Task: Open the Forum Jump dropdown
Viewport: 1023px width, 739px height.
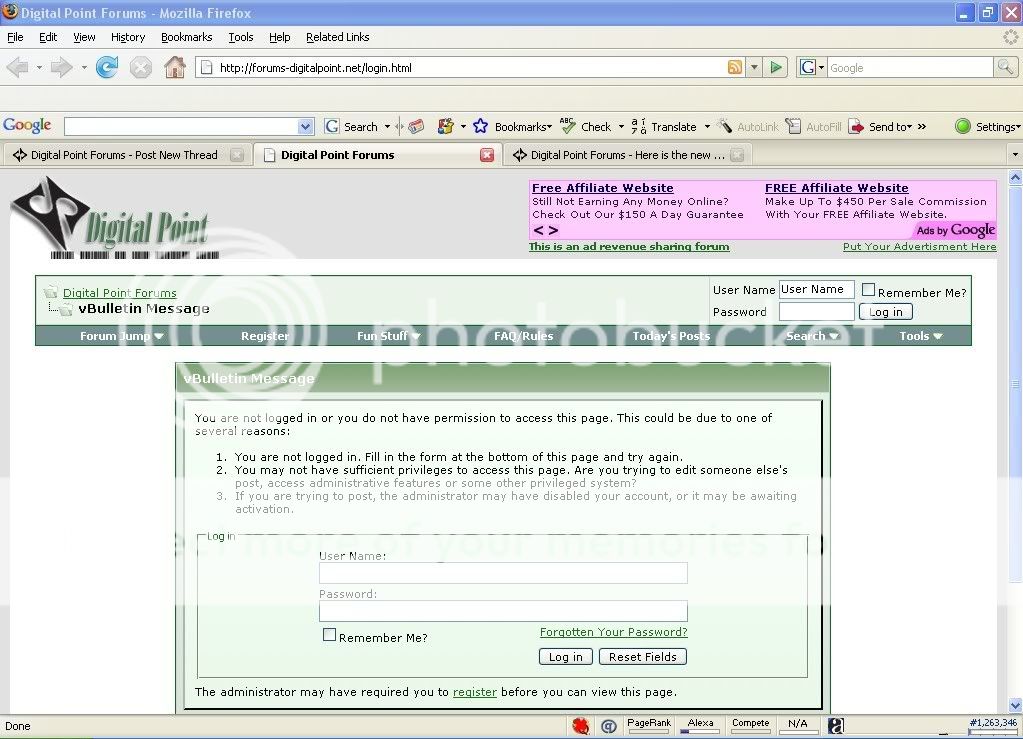Action: point(121,336)
